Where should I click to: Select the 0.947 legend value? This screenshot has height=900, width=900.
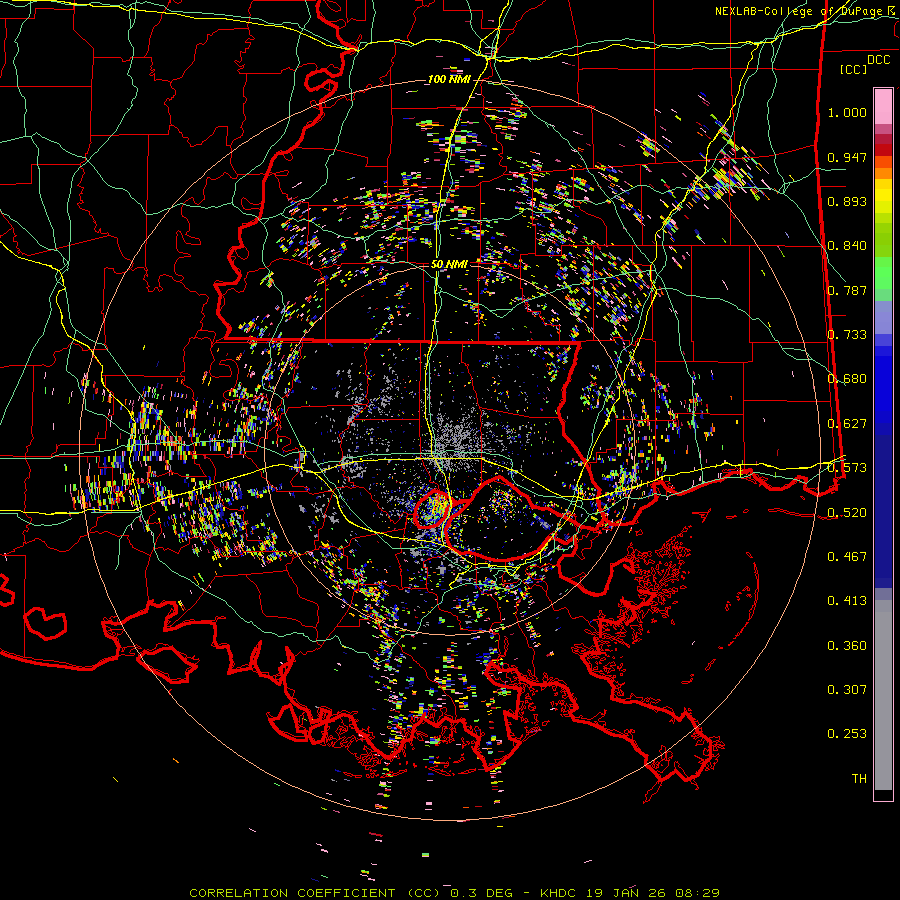coord(847,157)
